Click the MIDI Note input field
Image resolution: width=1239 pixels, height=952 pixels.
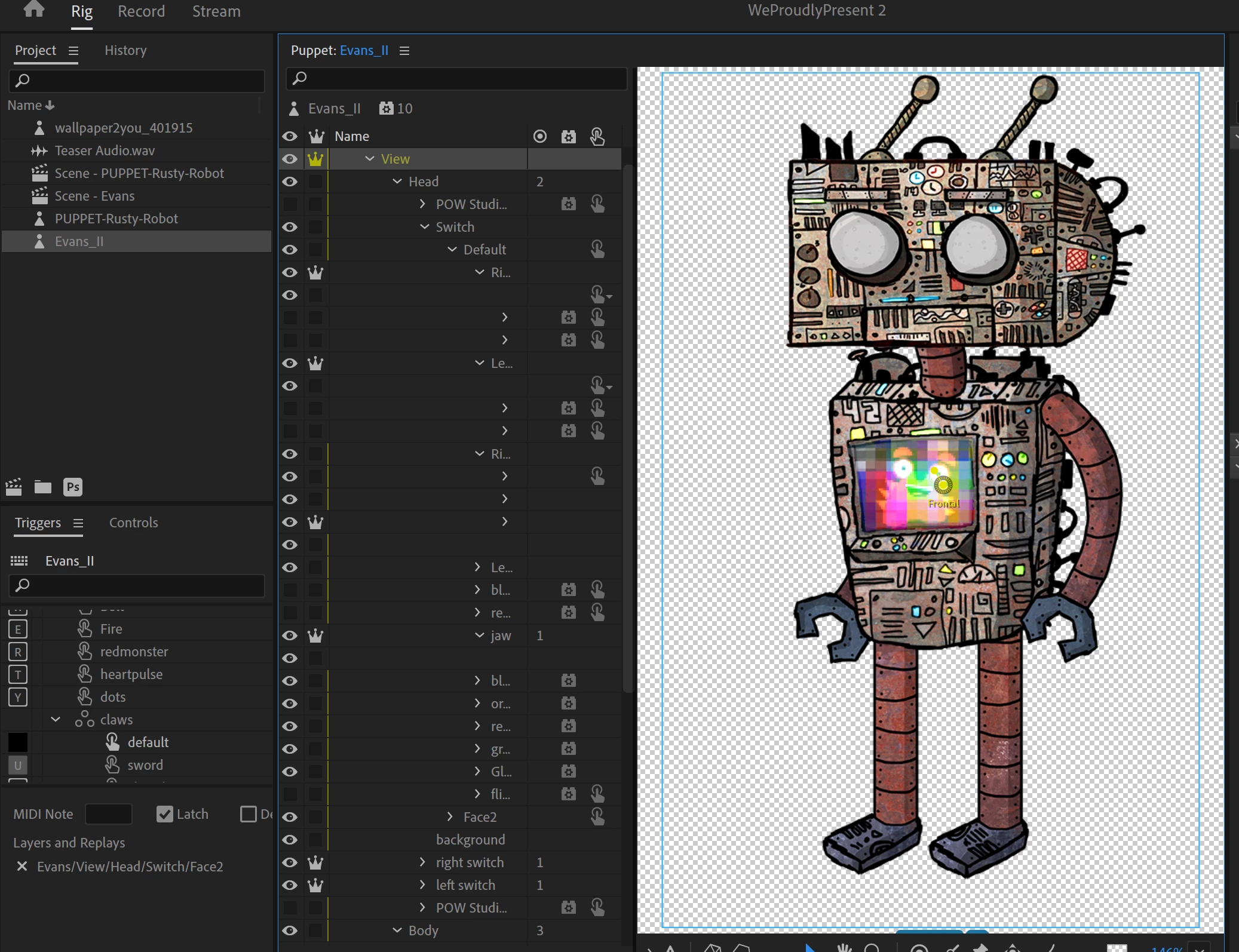[108, 814]
